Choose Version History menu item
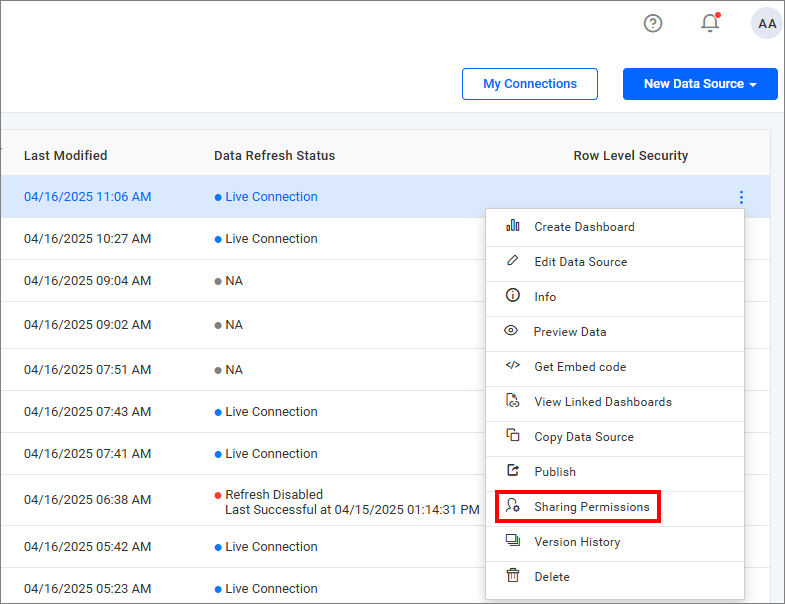The image size is (785, 604). coord(577,542)
